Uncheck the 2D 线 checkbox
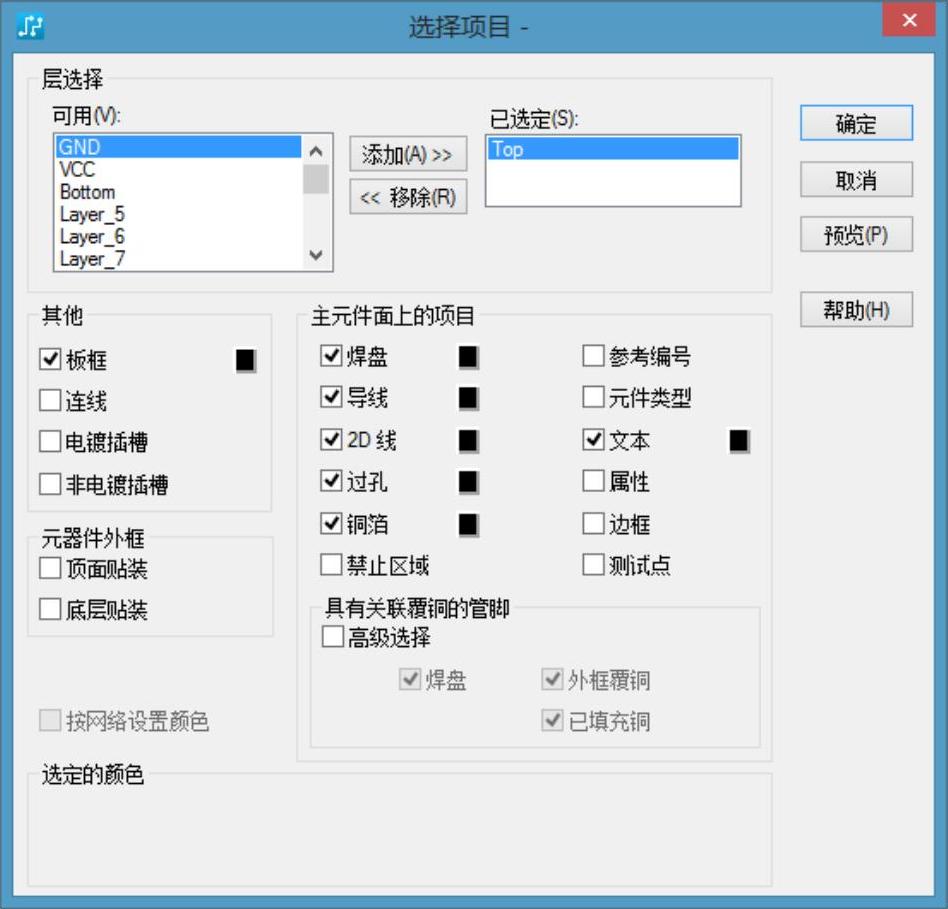The width and height of the screenshot is (948, 909). [331, 440]
